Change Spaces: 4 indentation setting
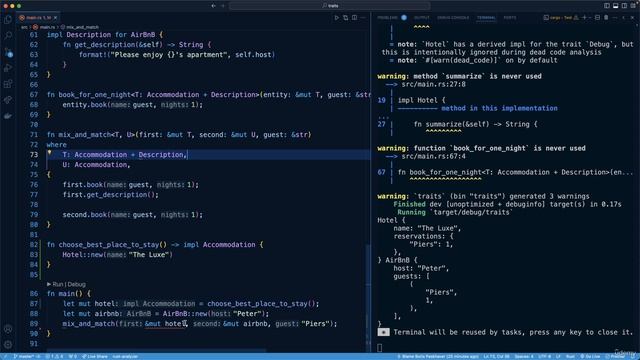This screenshot has width=640, height=360. pos(524,356)
